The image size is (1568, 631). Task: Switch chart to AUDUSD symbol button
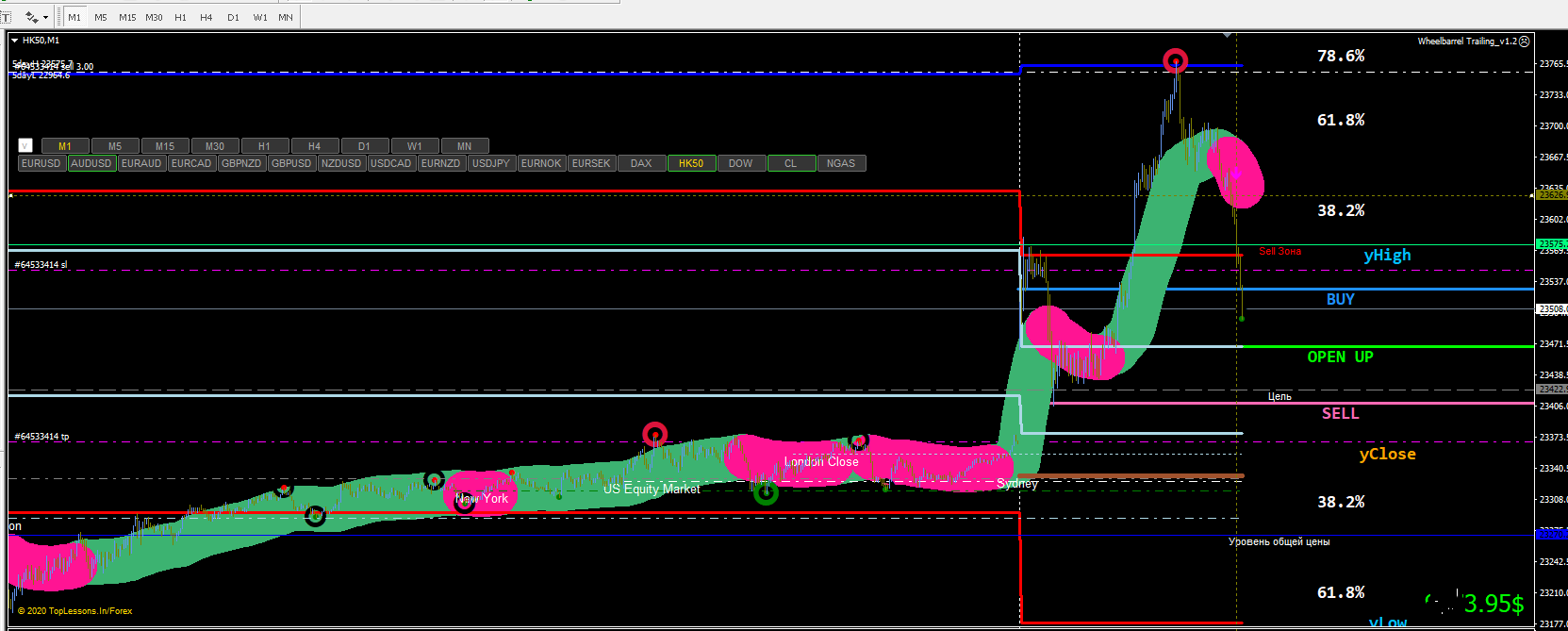point(91,163)
